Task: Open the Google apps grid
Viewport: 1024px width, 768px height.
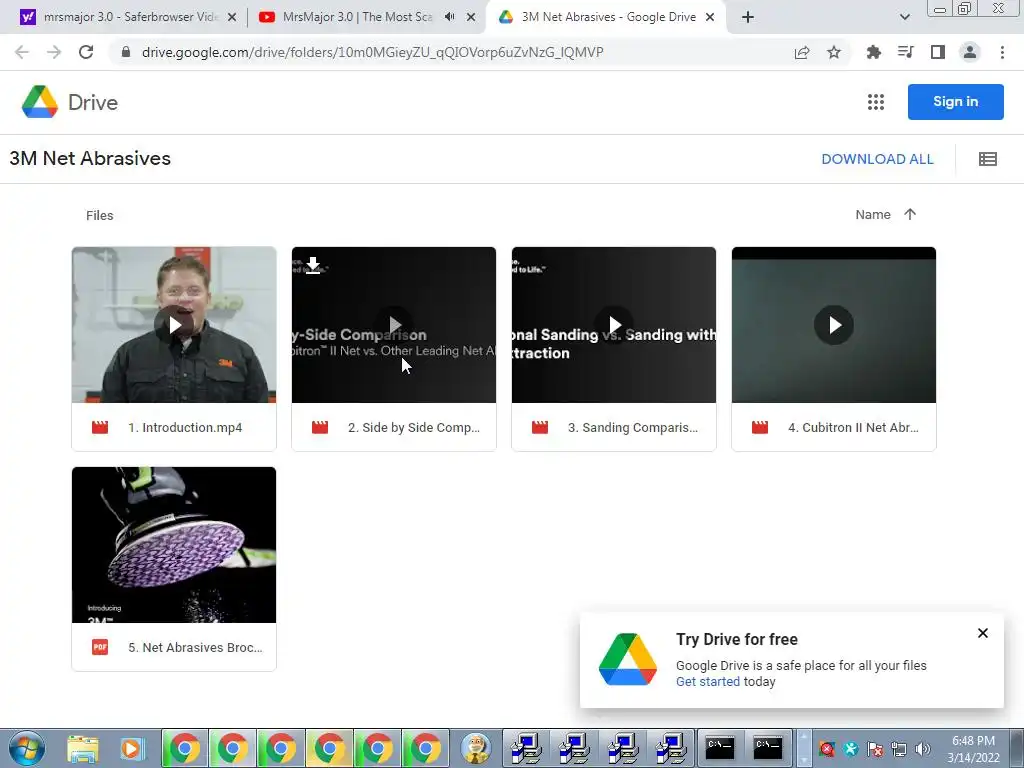Action: [875, 102]
